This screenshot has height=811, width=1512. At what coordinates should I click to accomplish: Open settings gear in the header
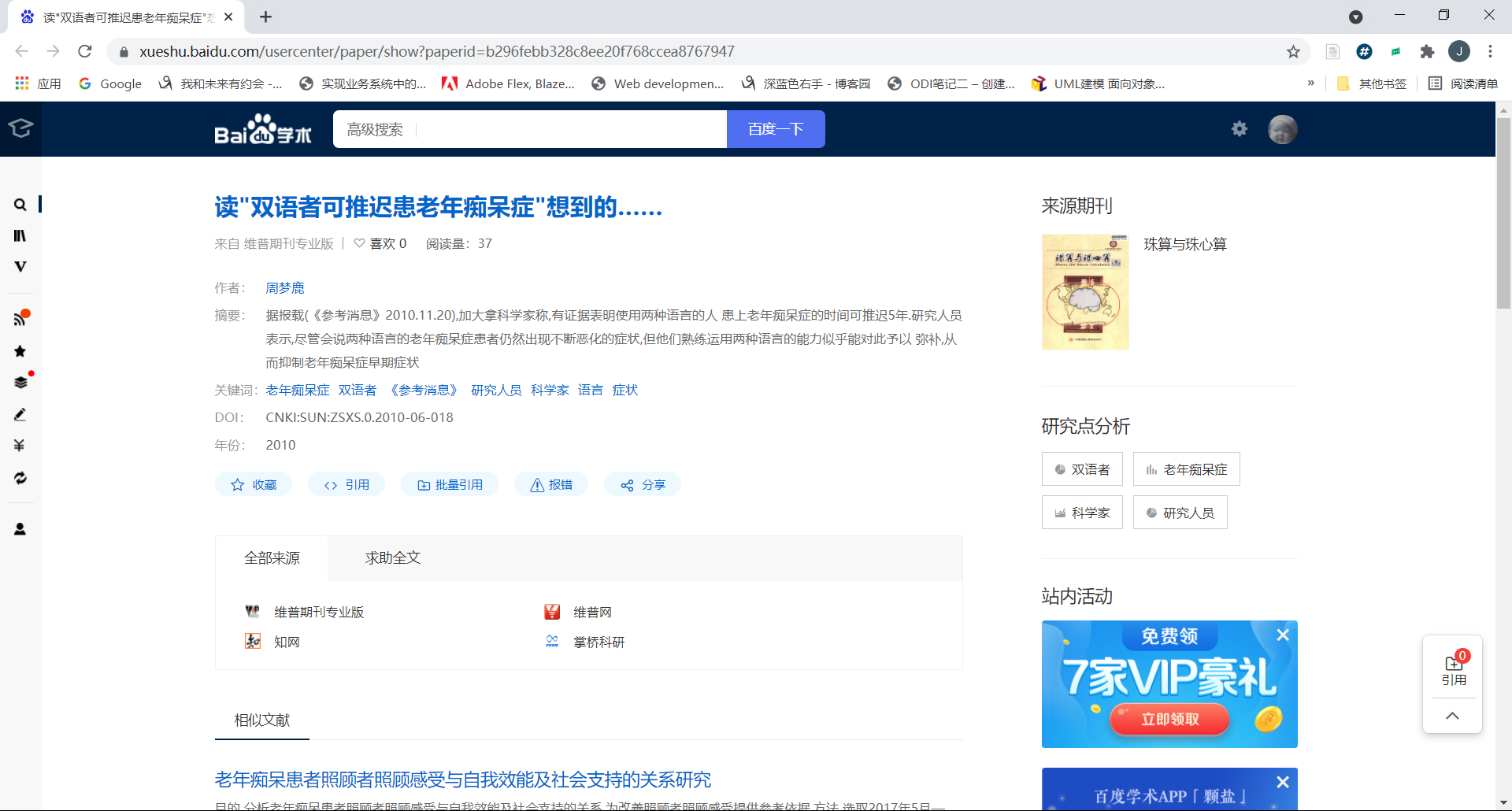click(1240, 128)
